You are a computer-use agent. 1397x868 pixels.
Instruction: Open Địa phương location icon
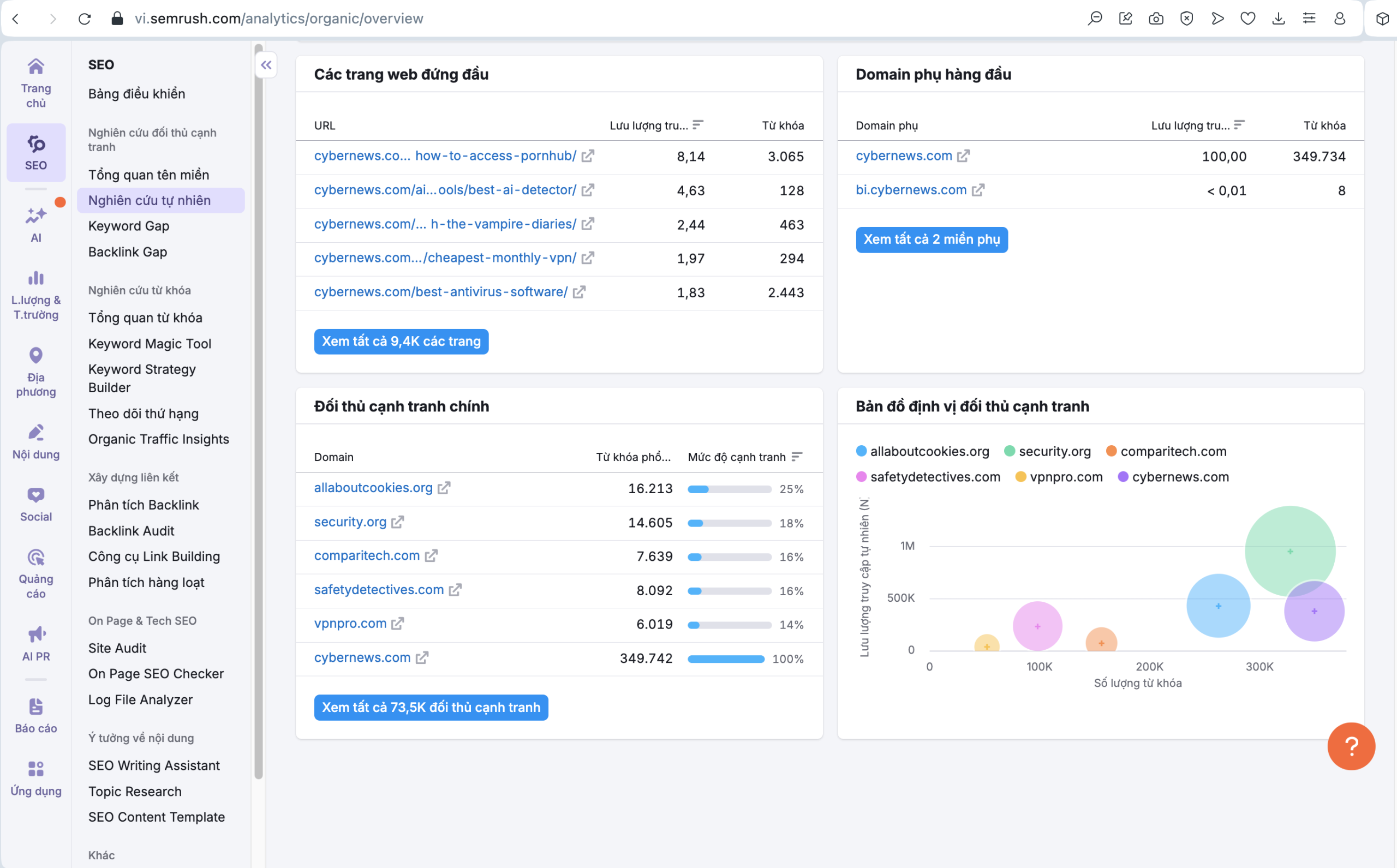point(35,356)
